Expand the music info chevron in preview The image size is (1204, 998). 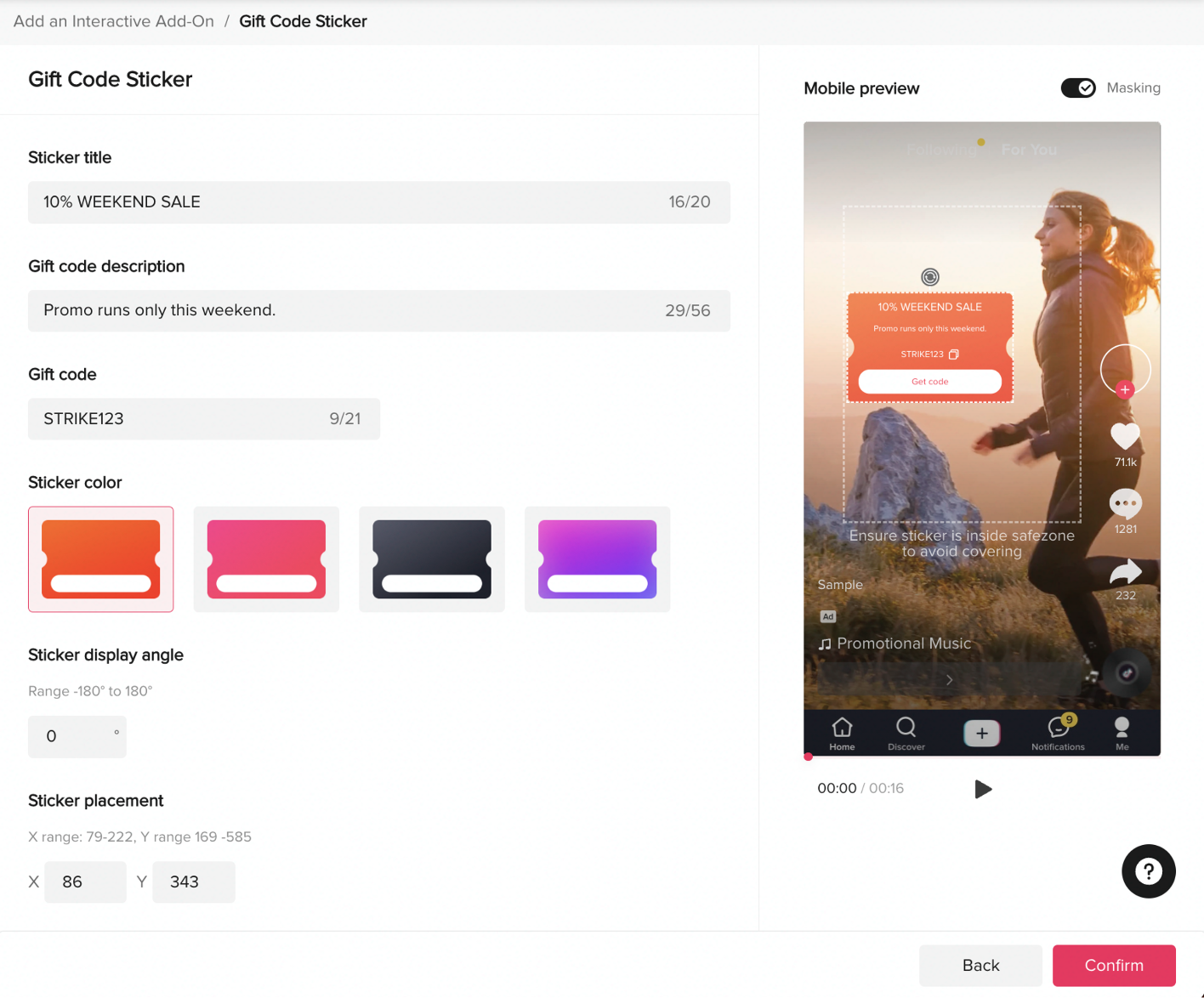(949, 679)
